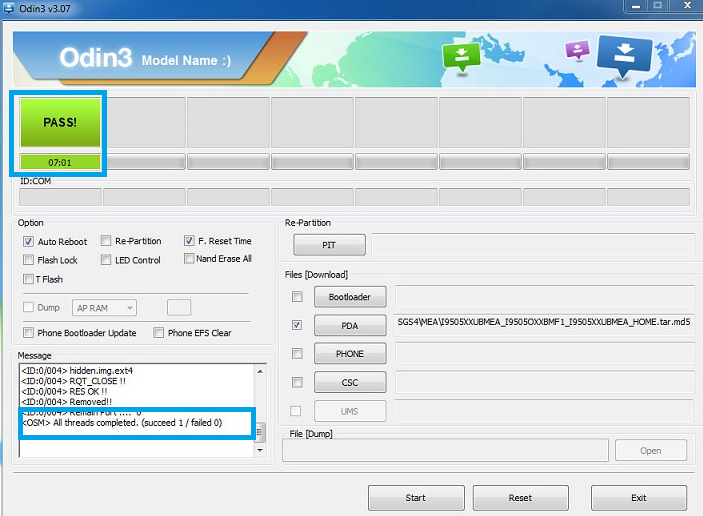The image size is (703, 516).
Task: Click the purple download bubble banner icon
Action: 577,50
